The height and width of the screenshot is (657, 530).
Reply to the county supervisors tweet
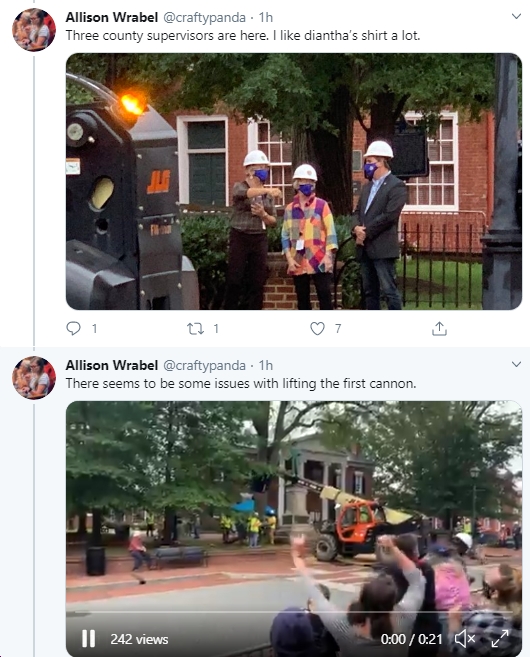tap(73, 328)
